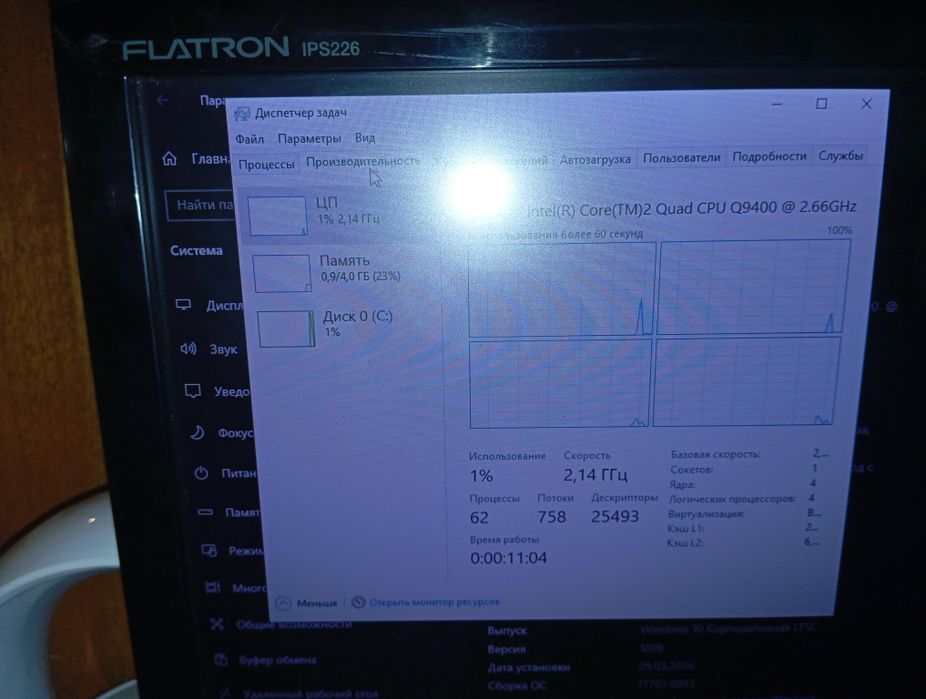
Task: Click the uptime value 0:00:11:04
Action: (508, 558)
